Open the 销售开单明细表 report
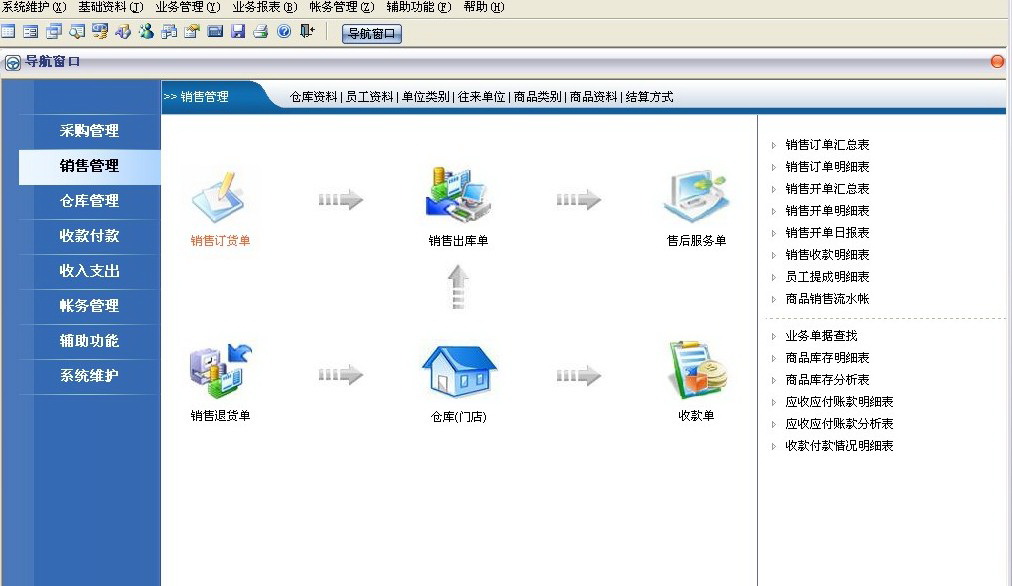Image resolution: width=1012 pixels, height=586 pixels. [827, 211]
